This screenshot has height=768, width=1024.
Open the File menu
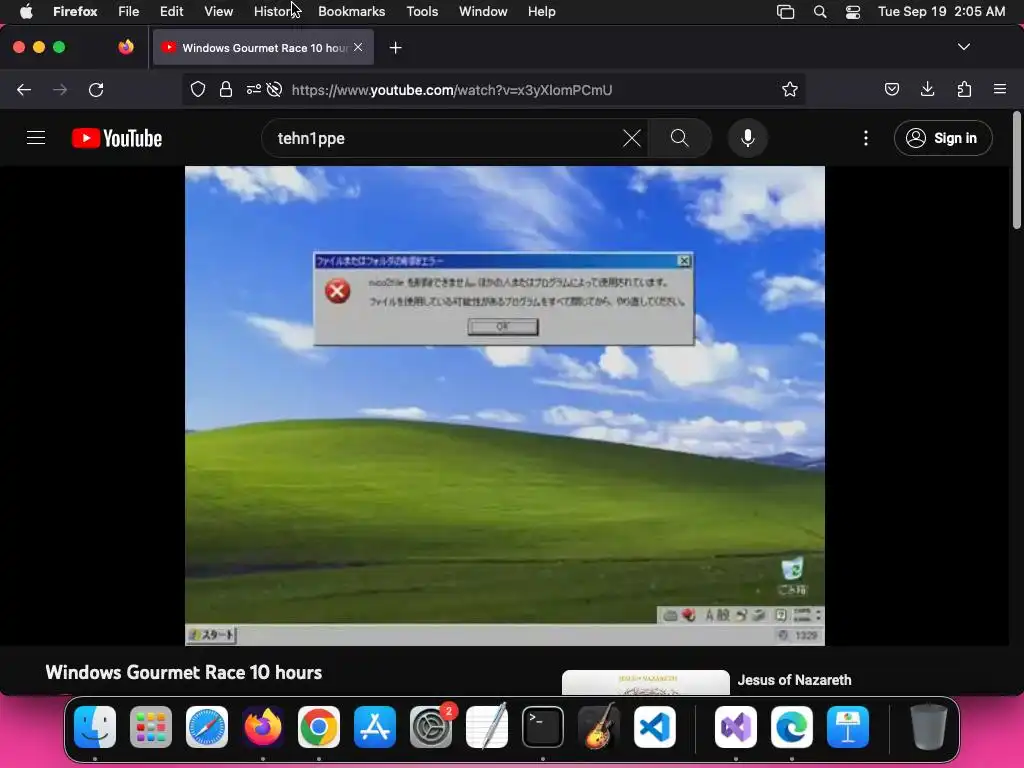128,11
